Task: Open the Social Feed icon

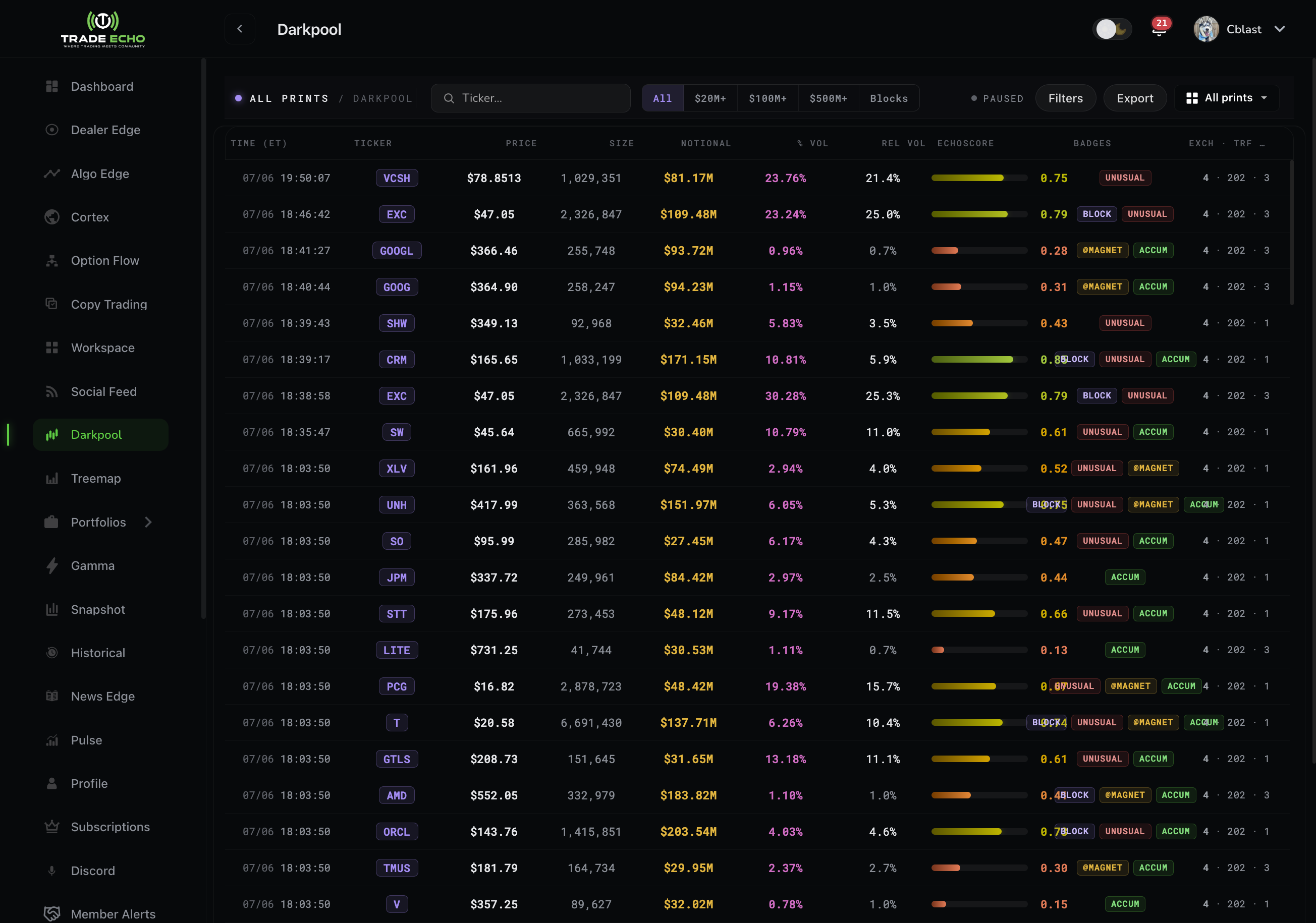Action: (x=51, y=391)
